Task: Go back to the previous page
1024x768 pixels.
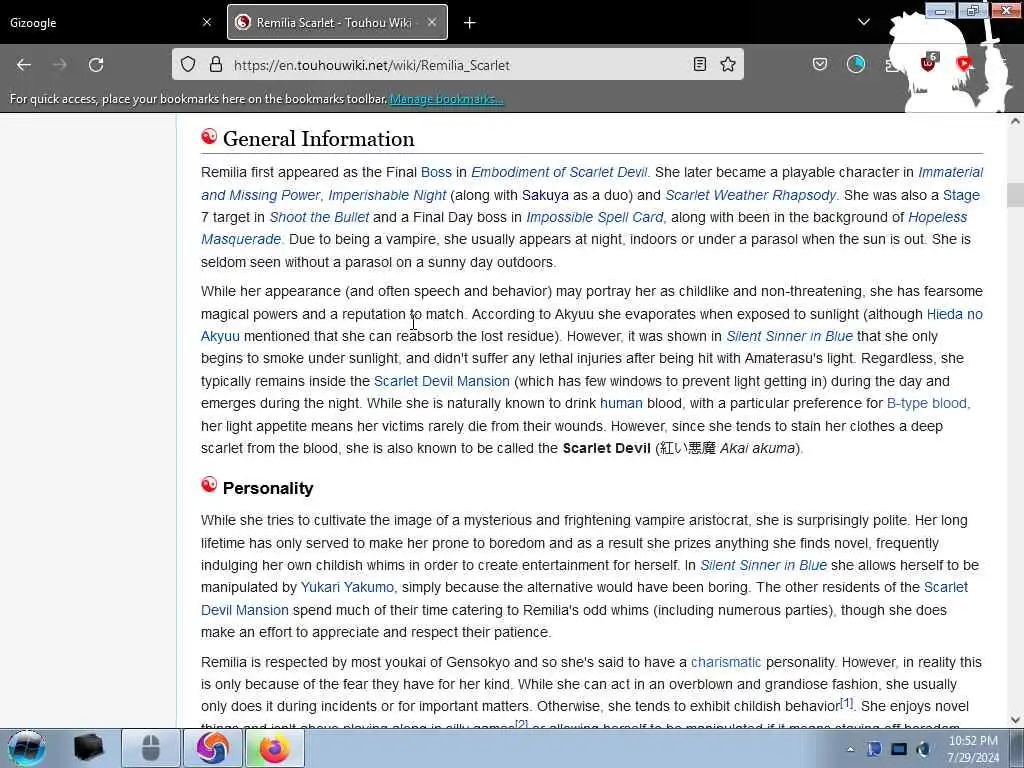Action: click(24, 65)
